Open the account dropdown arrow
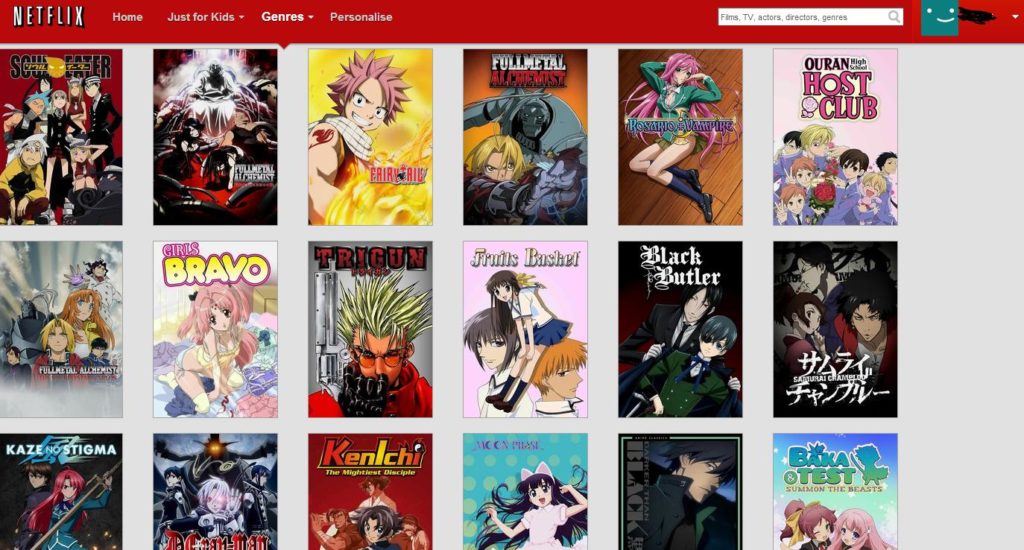The image size is (1024, 550). (1016, 17)
